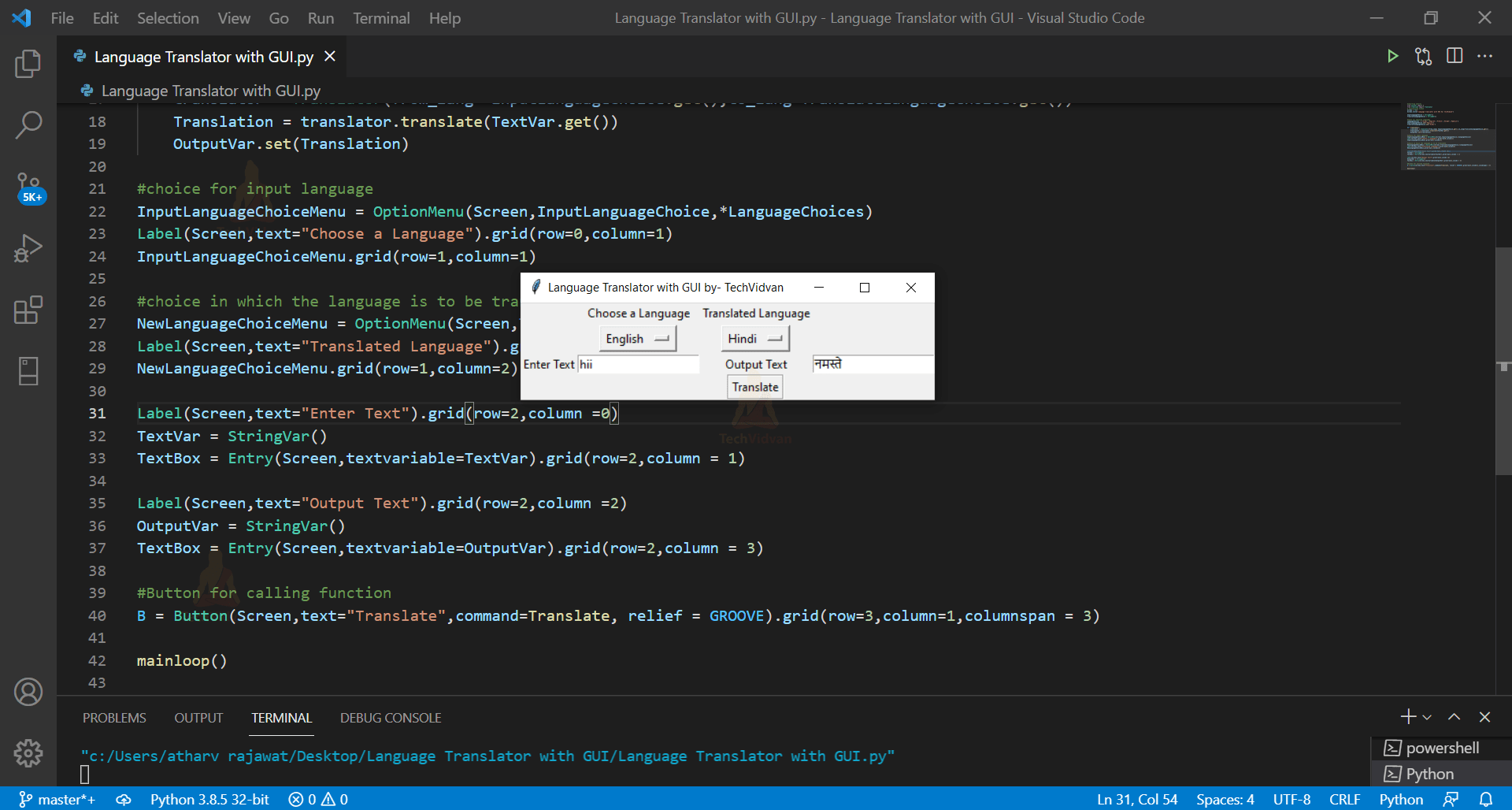Image resolution: width=1512 pixels, height=810 pixels.
Task: Click the feedback icon in status bar
Action: click(1451, 799)
